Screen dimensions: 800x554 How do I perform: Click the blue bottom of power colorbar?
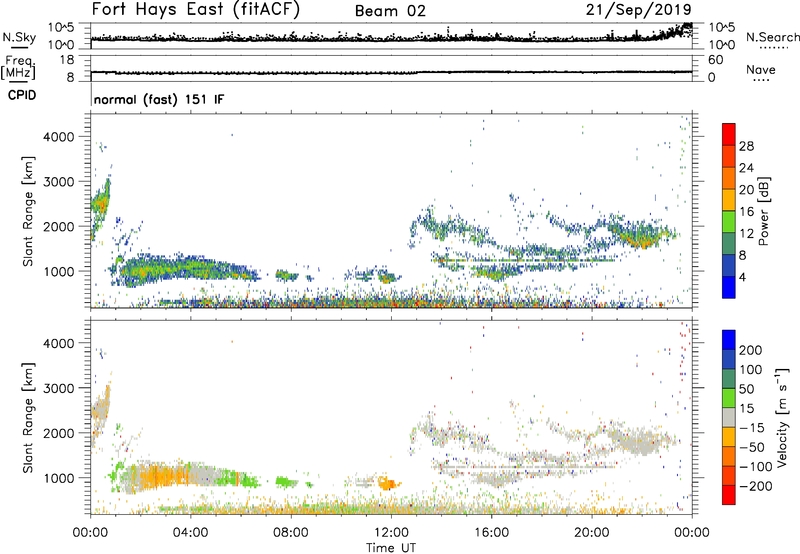tap(729, 287)
